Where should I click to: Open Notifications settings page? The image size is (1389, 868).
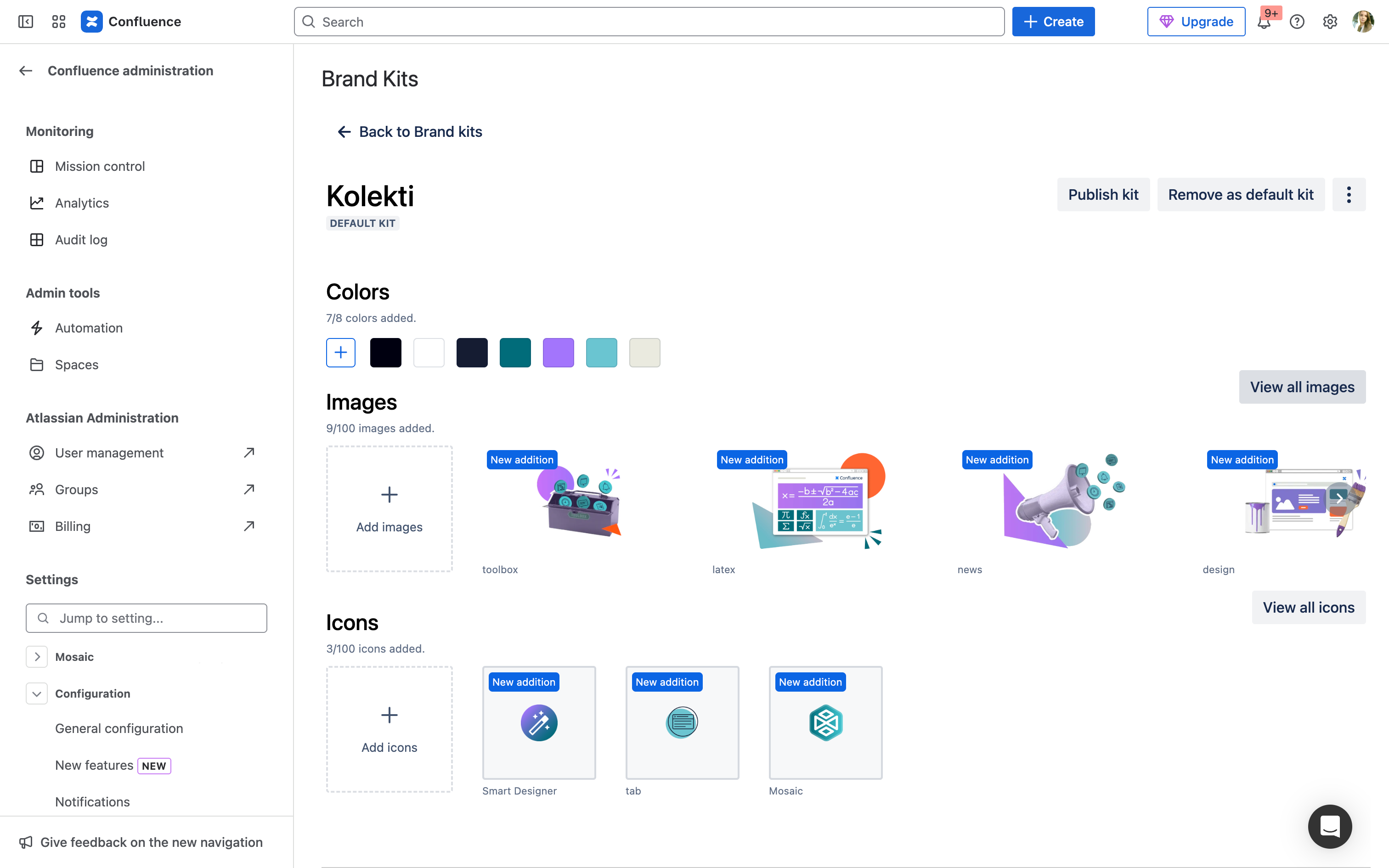92,802
